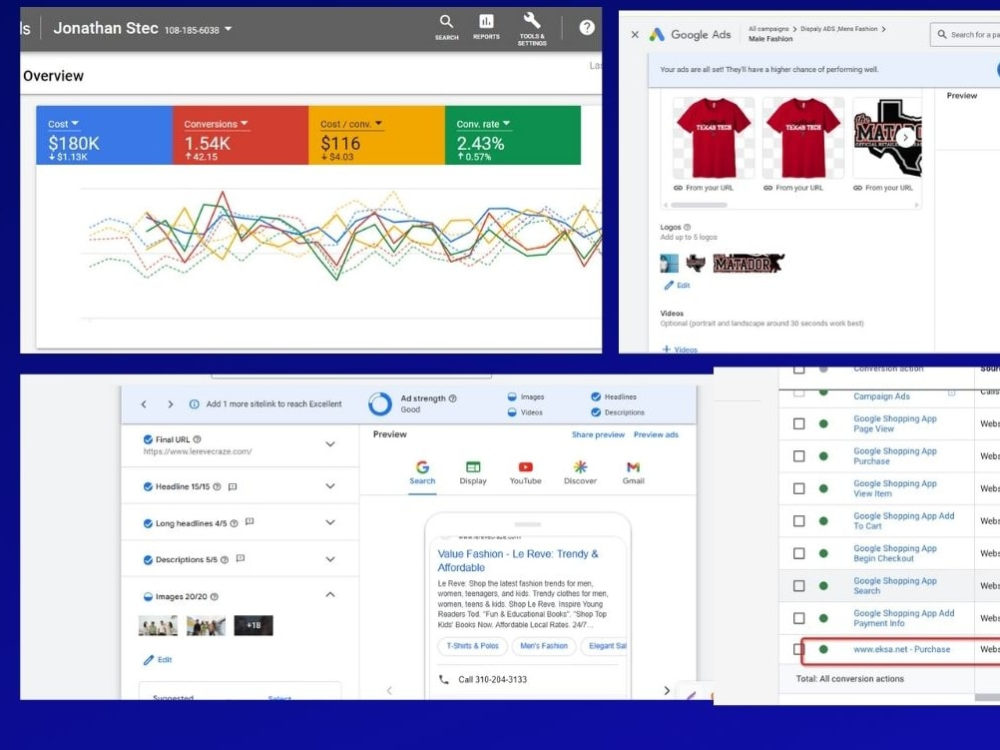1000x750 pixels.
Task: Select the YouTube preview tab
Action: 526,473
